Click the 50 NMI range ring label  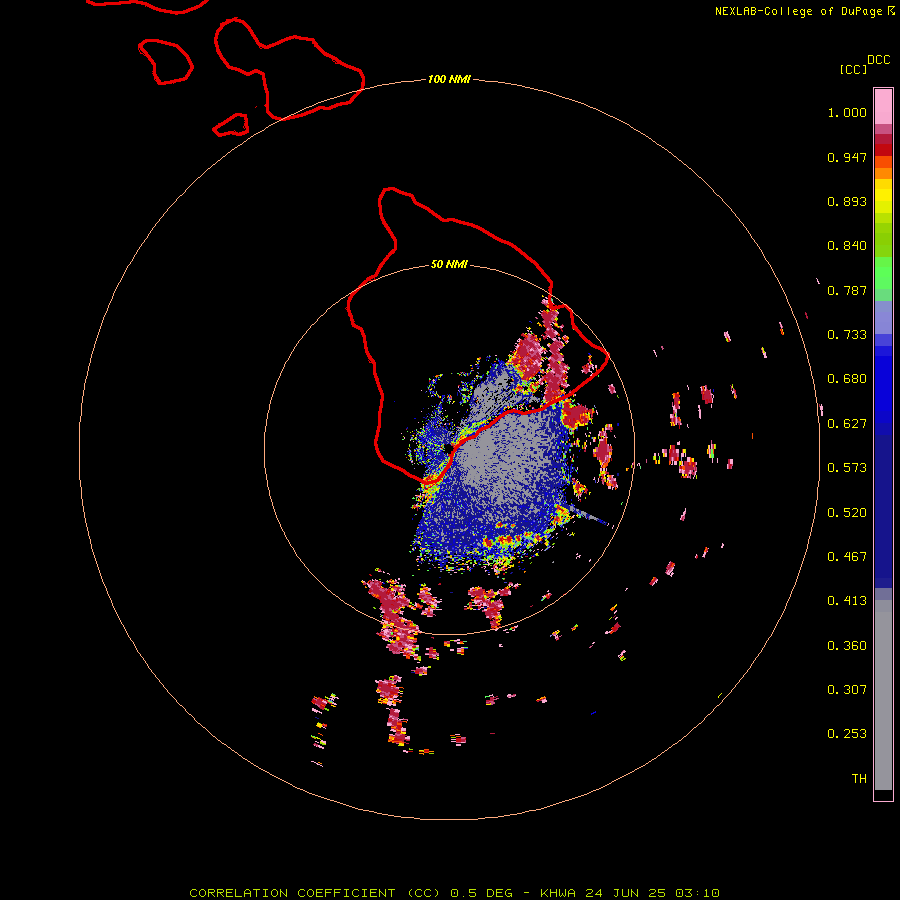point(449,265)
